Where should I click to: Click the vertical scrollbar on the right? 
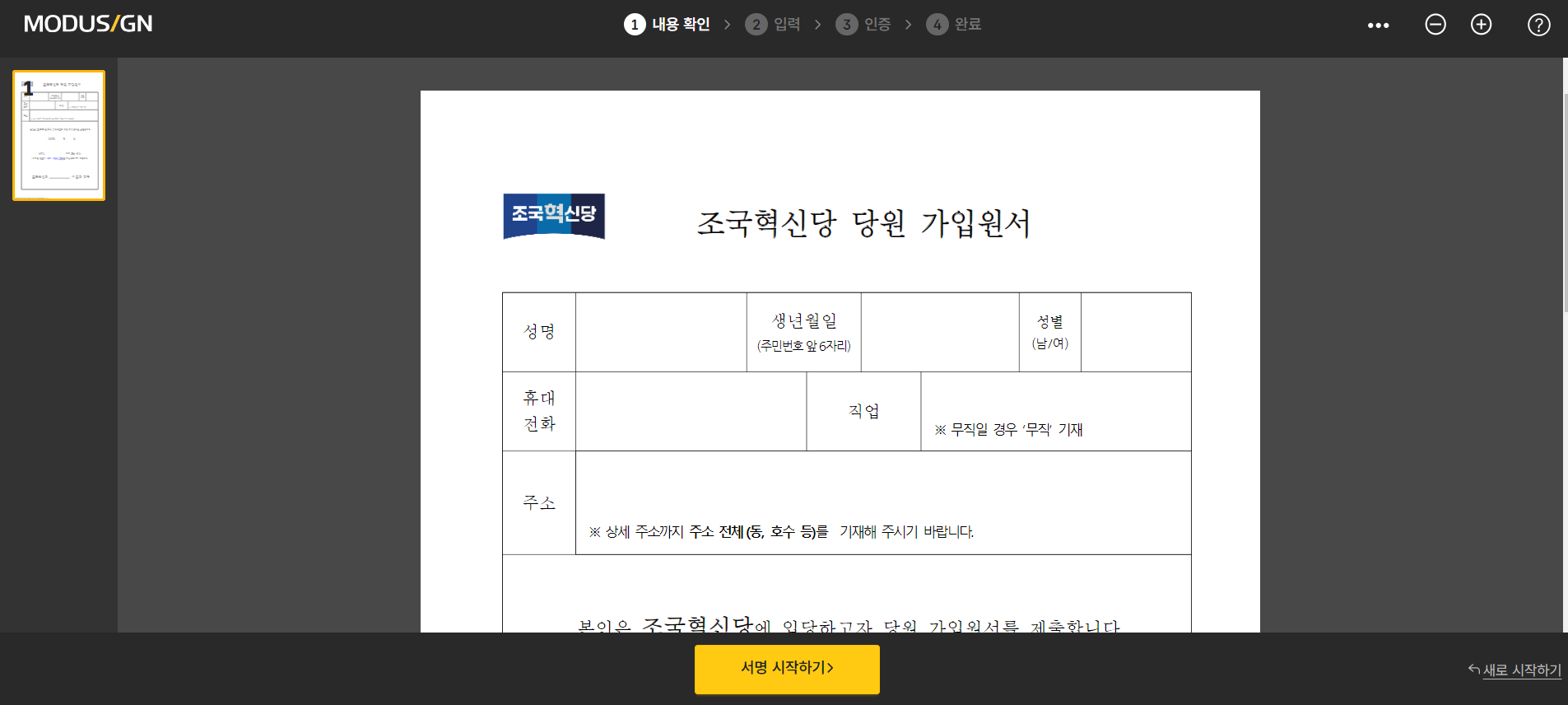1565,202
